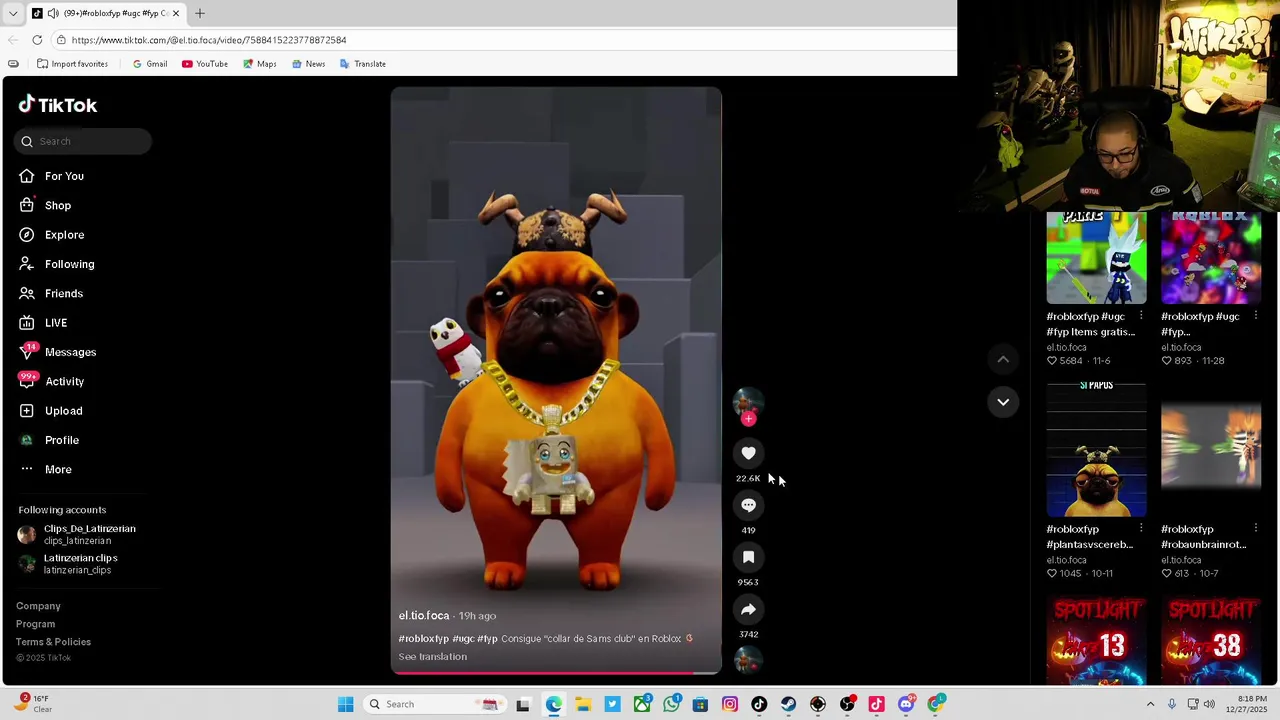Open the Terms & Policies footer link
The height and width of the screenshot is (720, 1280).
[x=53, y=642]
